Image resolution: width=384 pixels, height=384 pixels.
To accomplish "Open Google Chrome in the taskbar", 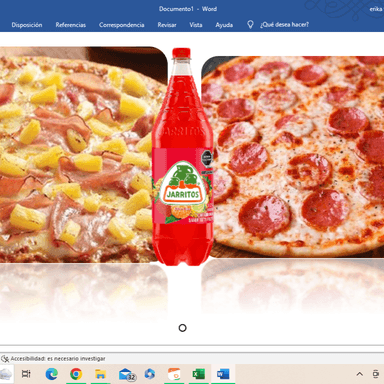I will (x=76, y=374).
